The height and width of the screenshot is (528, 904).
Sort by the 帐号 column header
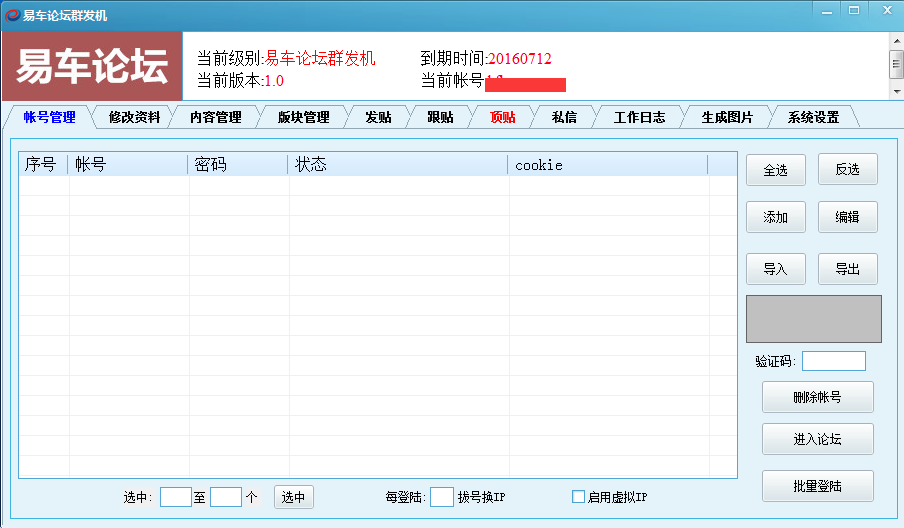[127, 164]
